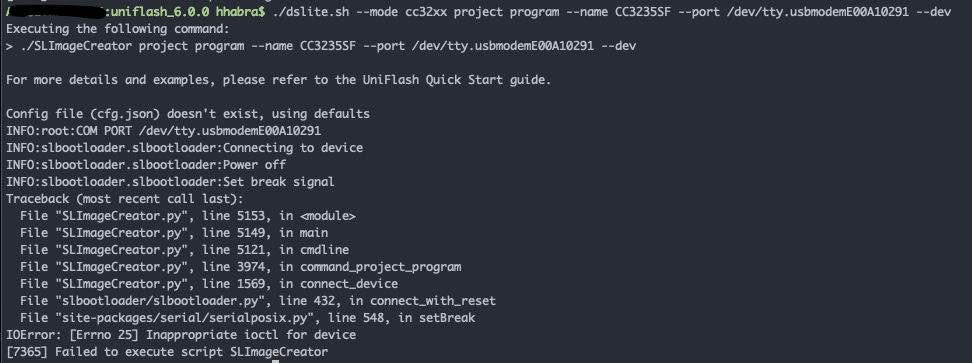Image resolution: width=972 pixels, height=363 pixels.
Task: Click 'Traceback (most recent call last)' line
Action: 125,199
